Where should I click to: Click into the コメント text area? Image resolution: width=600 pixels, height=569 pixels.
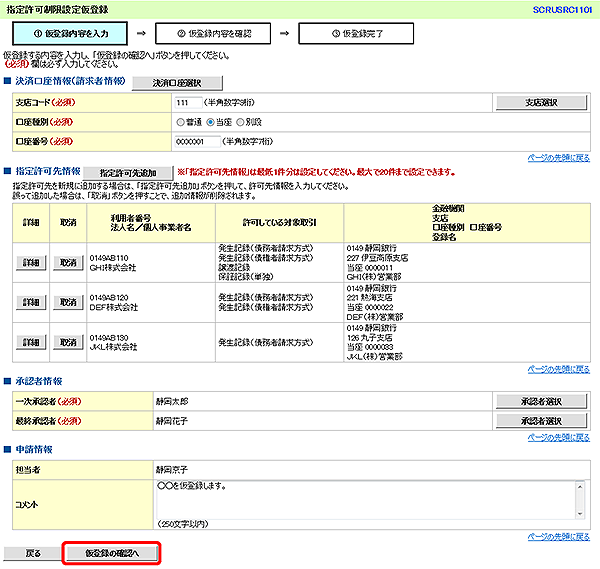tap(365, 500)
